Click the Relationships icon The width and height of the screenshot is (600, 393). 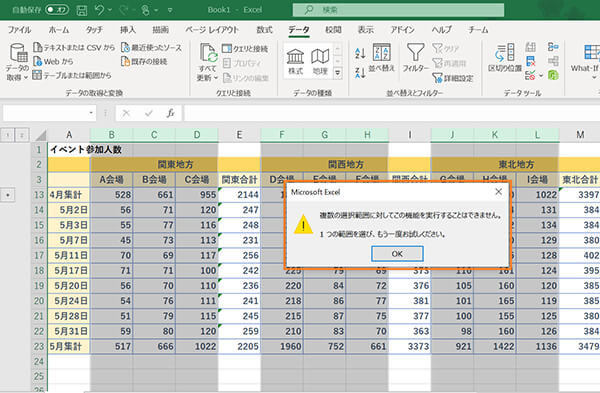[553, 61]
